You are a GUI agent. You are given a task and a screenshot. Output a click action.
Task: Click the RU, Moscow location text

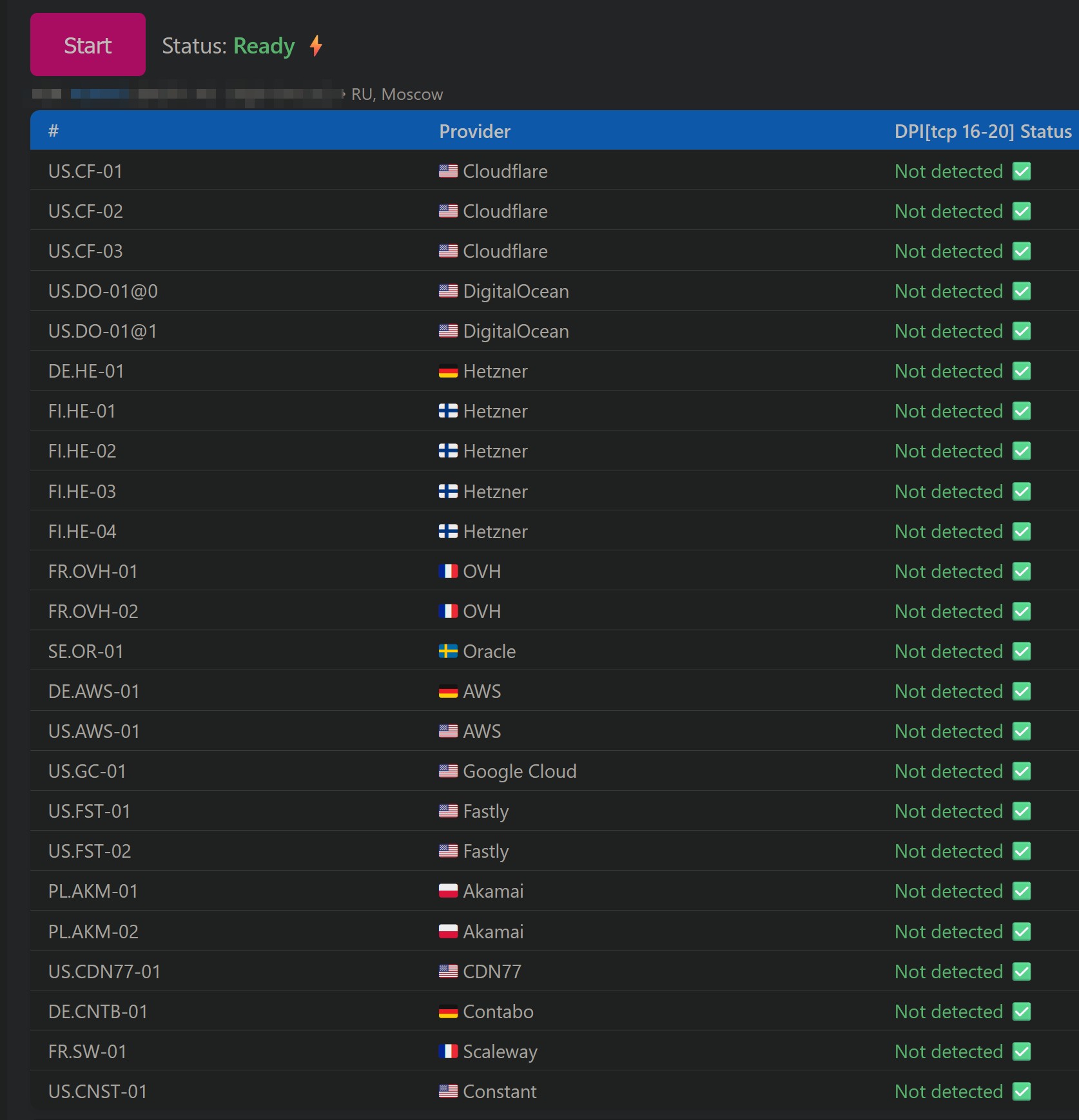pos(397,95)
